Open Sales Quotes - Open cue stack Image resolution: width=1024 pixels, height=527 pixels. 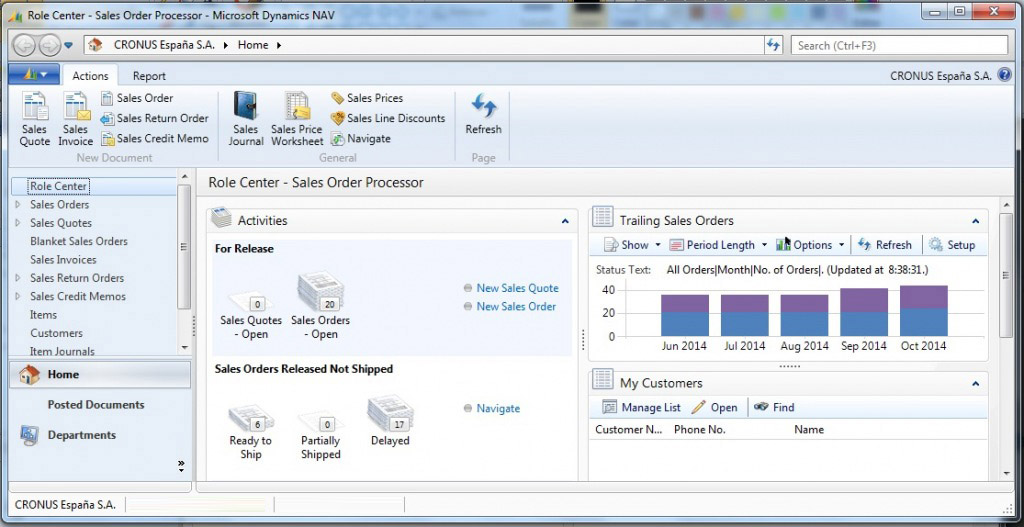coord(251,315)
